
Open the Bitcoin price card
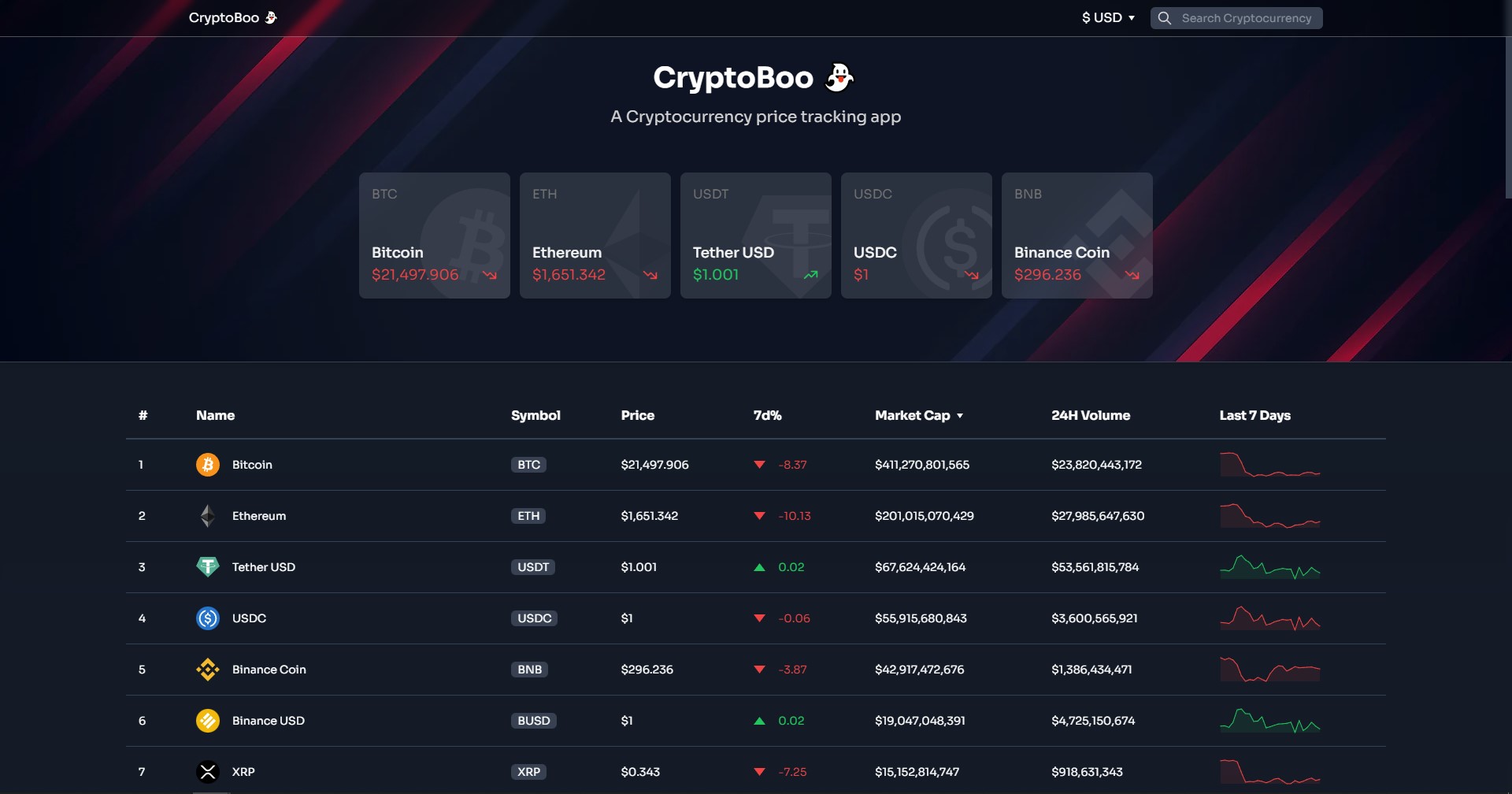click(434, 235)
